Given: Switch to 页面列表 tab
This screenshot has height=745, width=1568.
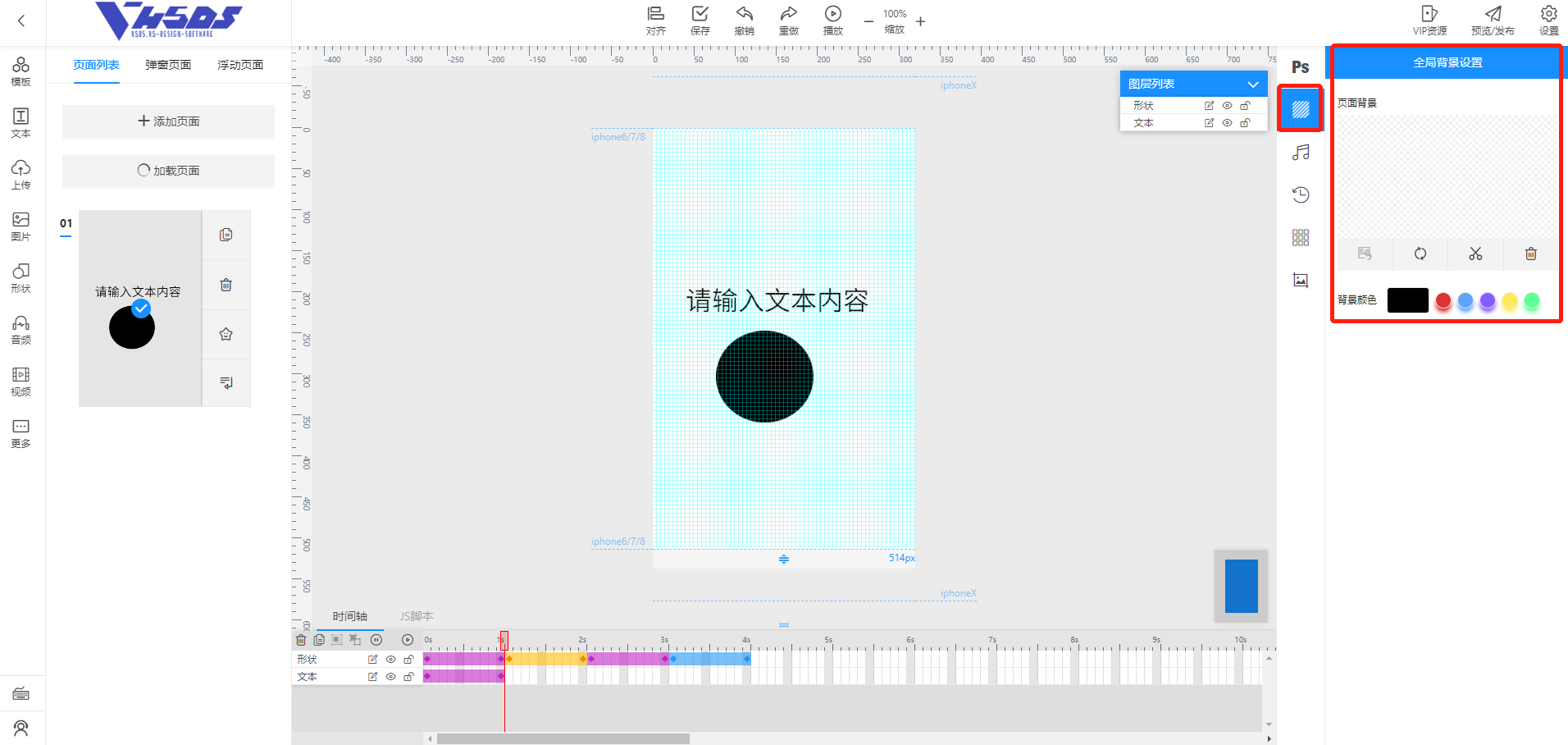Looking at the screenshot, I should pos(96,65).
